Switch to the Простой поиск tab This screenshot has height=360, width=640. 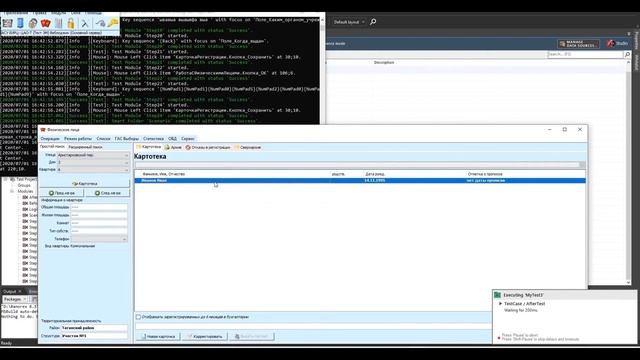click(x=52, y=147)
